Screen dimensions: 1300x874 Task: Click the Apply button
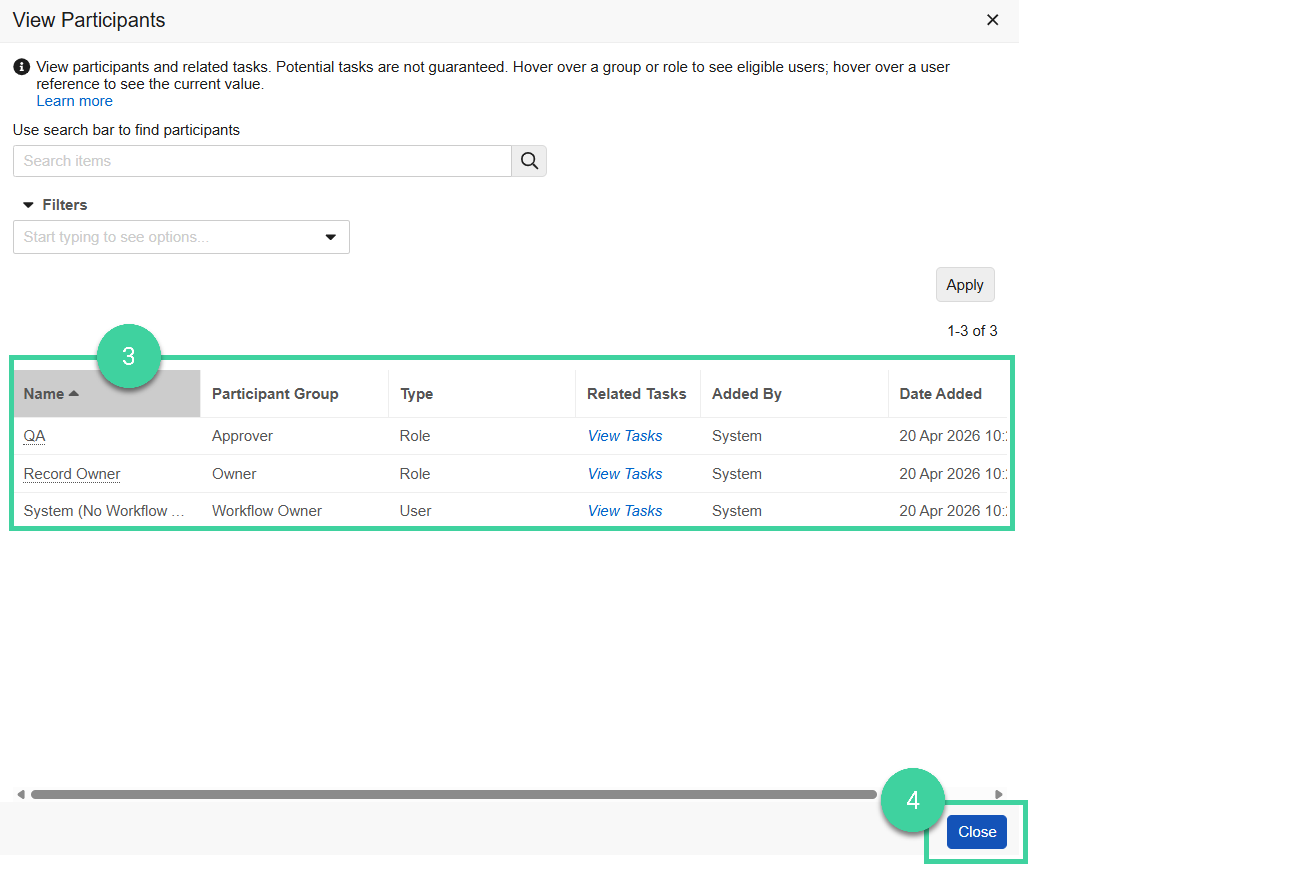point(965,285)
